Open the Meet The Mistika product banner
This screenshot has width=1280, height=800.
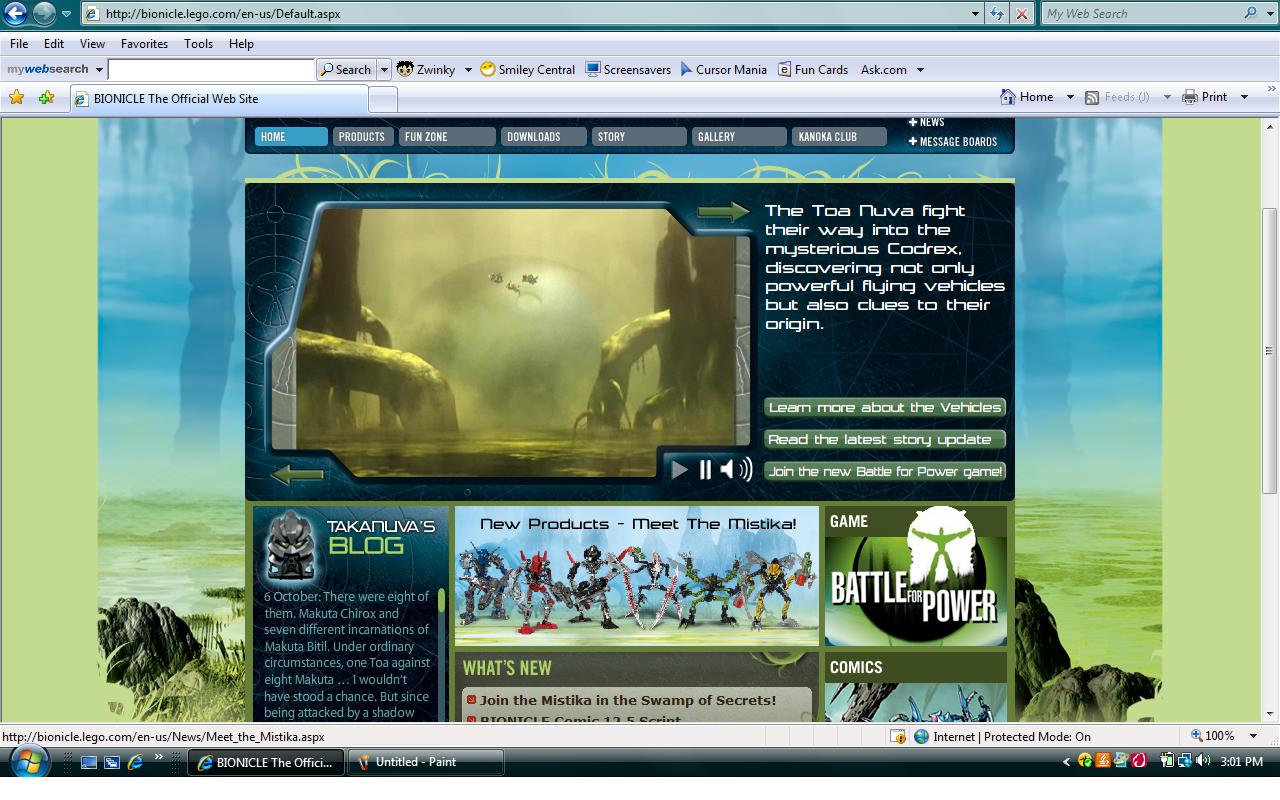637,576
